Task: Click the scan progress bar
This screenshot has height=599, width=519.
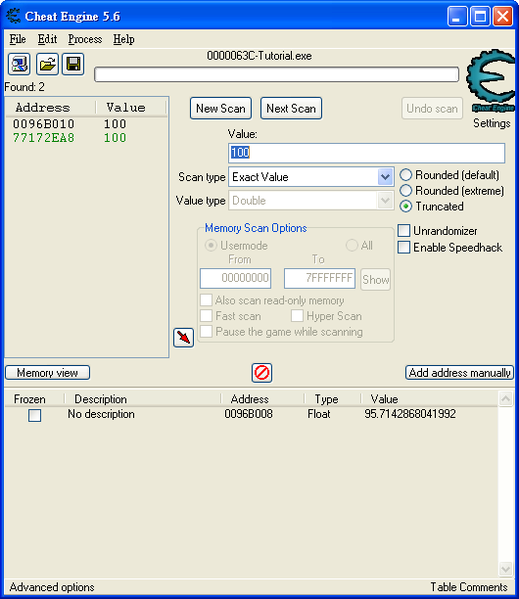Action: [x=276, y=74]
